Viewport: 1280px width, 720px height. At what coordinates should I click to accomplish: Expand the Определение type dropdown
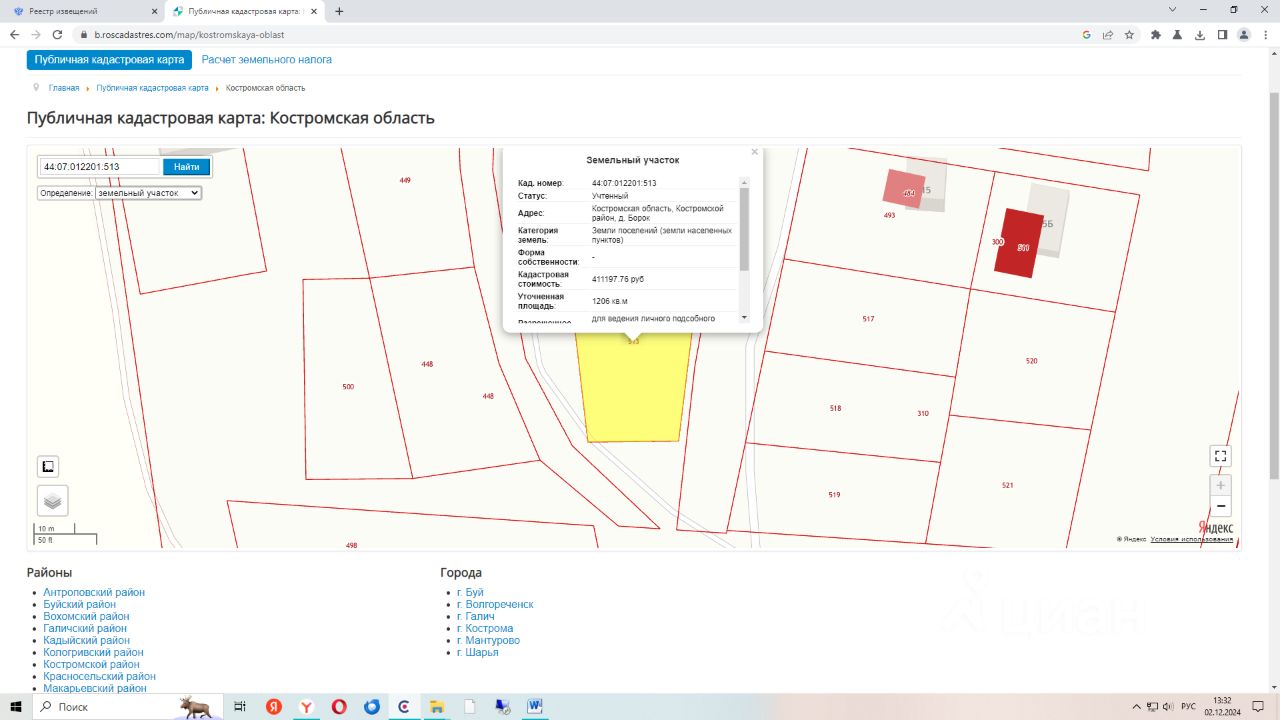tap(148, 193)
